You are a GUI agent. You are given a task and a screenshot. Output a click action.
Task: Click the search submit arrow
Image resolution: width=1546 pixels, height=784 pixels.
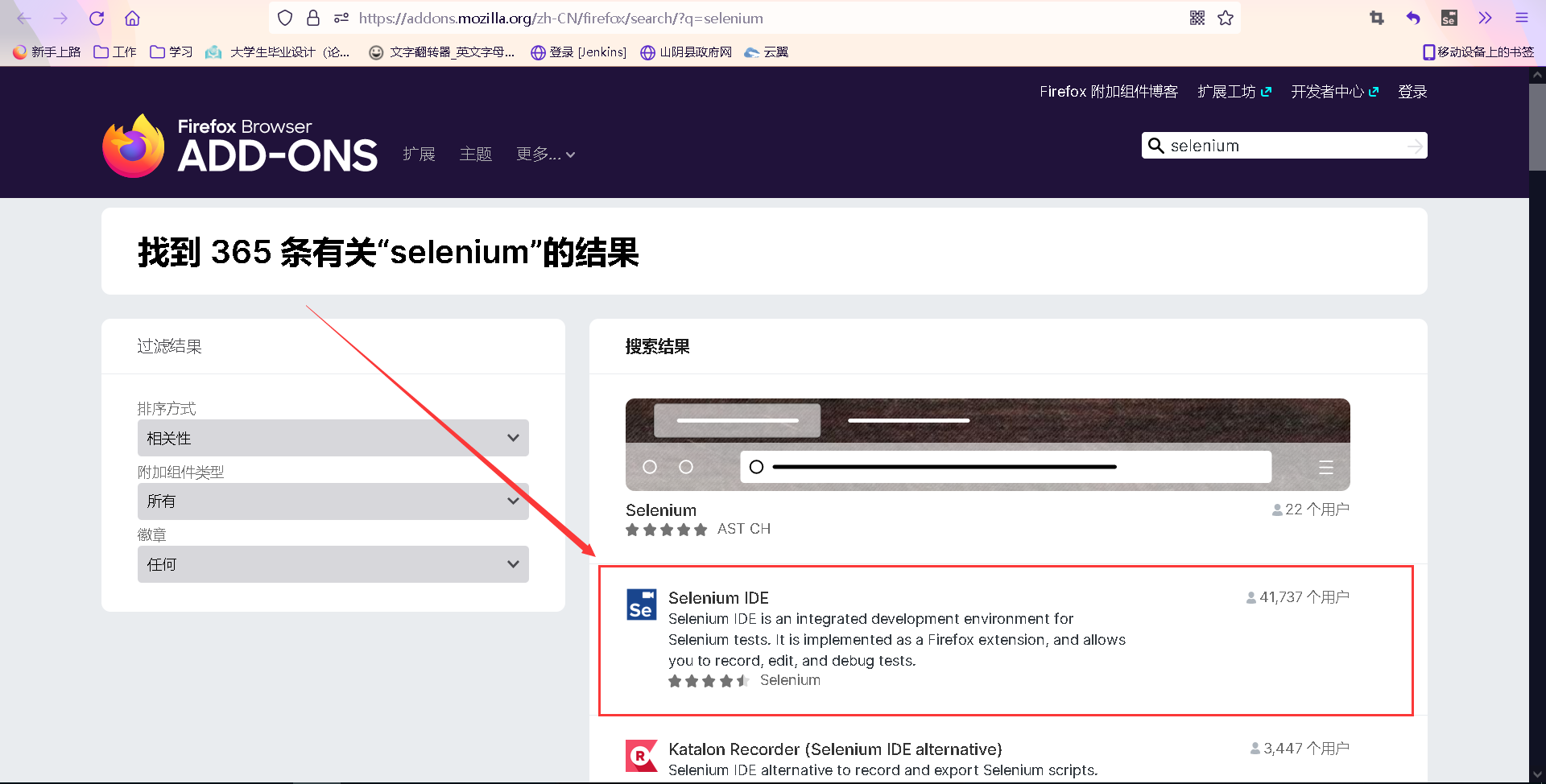pos(1415,146)
